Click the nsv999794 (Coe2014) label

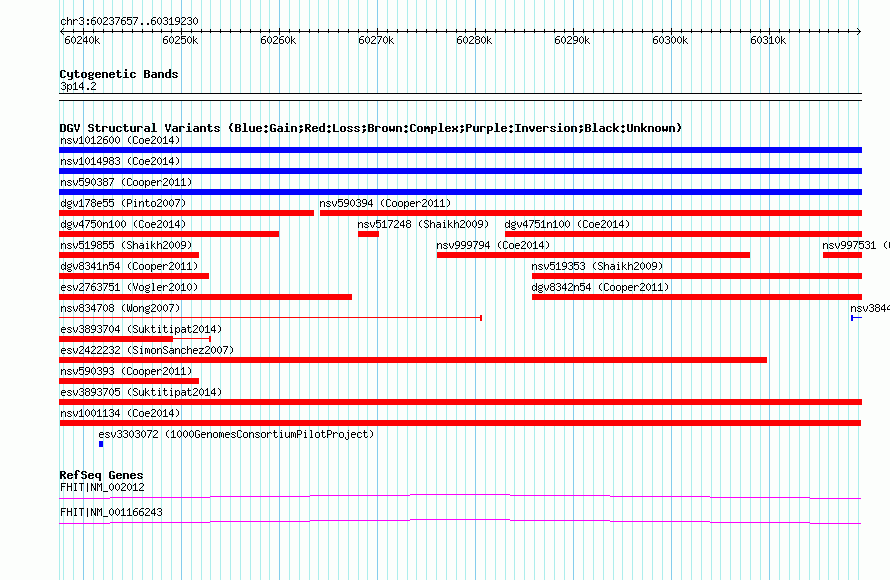click(x=493, y=245)
